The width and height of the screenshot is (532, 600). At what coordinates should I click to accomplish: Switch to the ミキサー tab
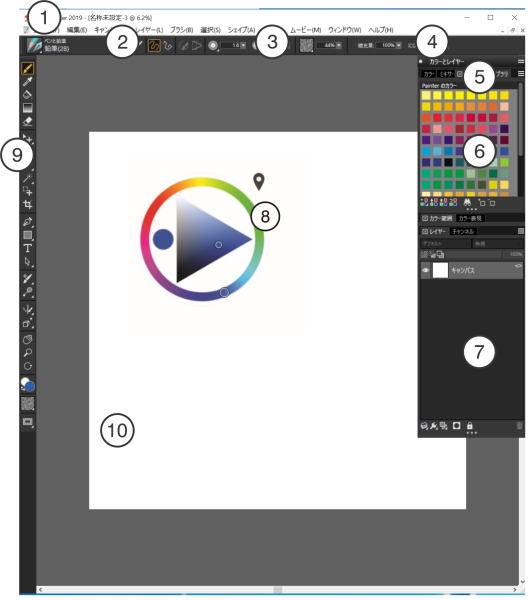click(x=446, y=74)
